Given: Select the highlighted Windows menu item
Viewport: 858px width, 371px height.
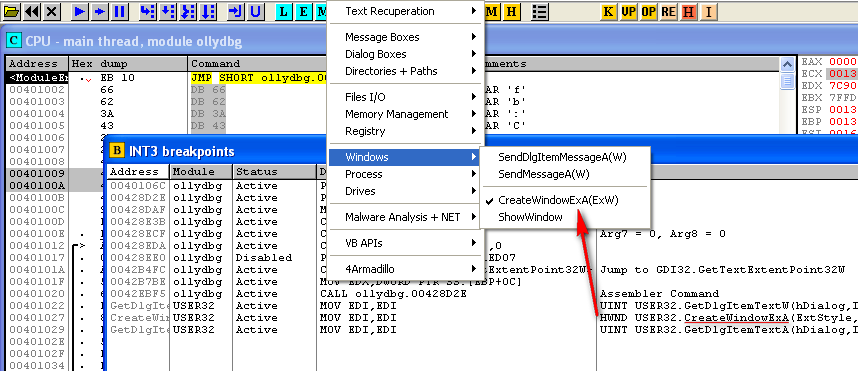Looking at the screenshot, I should 405,157.
